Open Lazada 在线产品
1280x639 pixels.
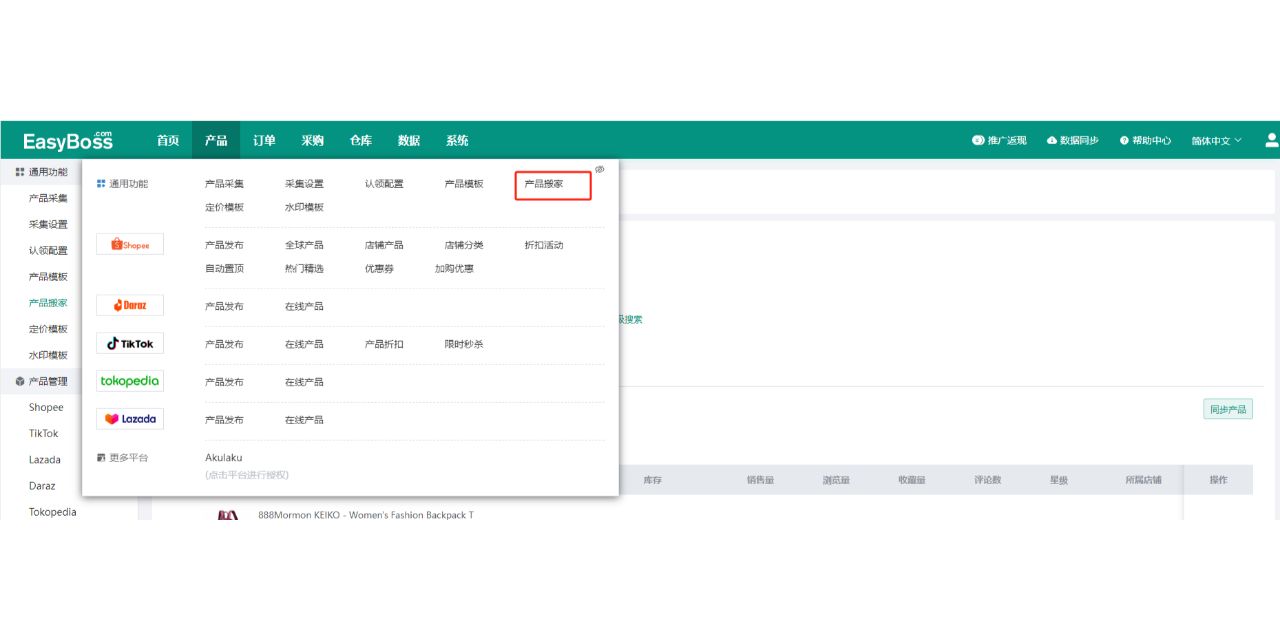click(304, 420)
